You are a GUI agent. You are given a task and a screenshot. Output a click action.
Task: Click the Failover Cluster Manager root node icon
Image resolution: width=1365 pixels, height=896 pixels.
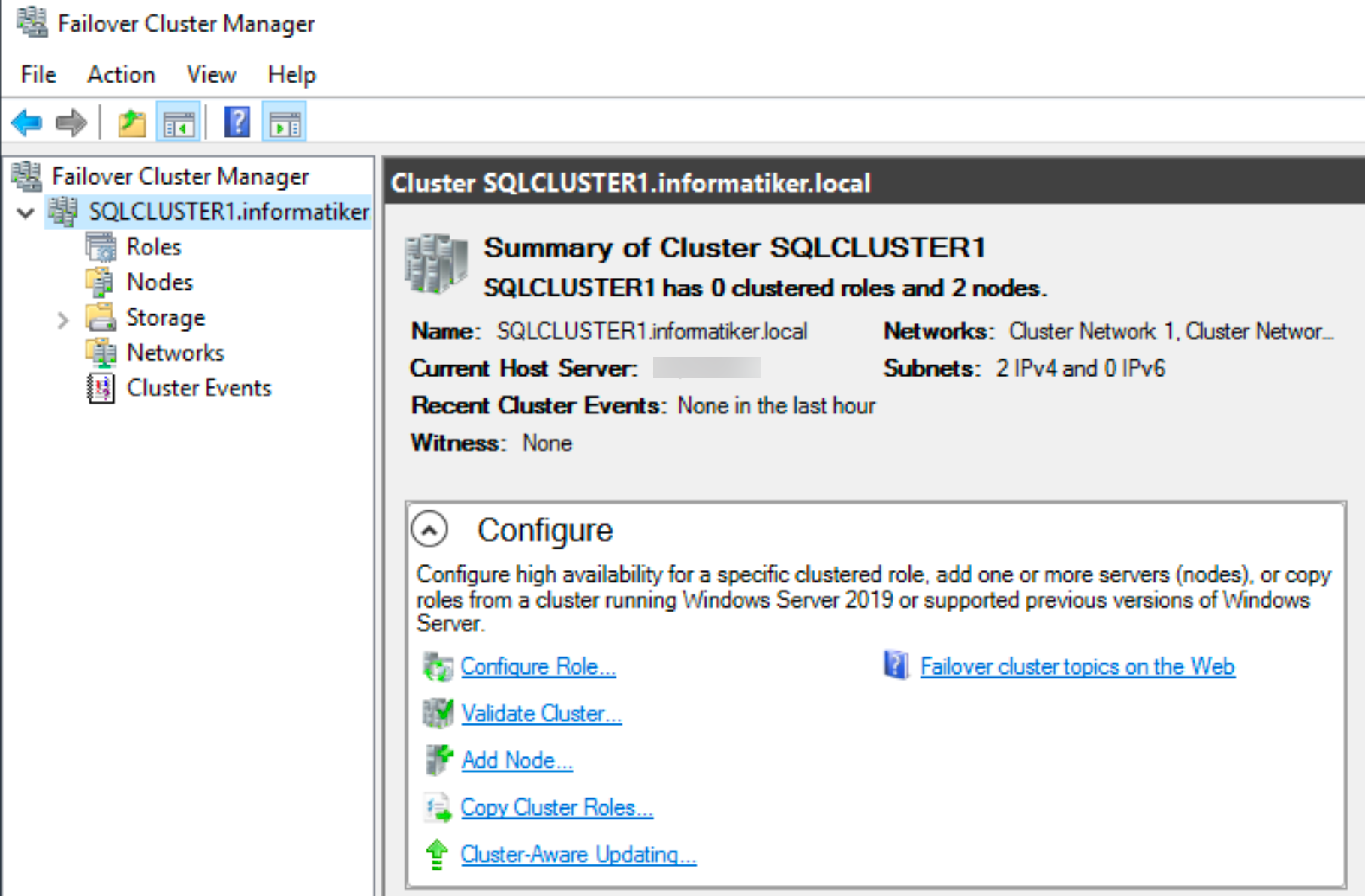click(27, 176)
